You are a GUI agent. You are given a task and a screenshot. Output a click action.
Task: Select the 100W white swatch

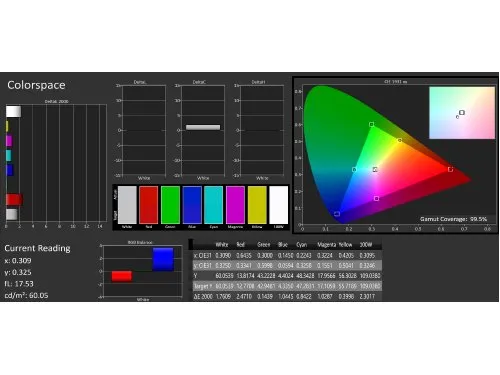pyautogui.click(x=279, y=205)
